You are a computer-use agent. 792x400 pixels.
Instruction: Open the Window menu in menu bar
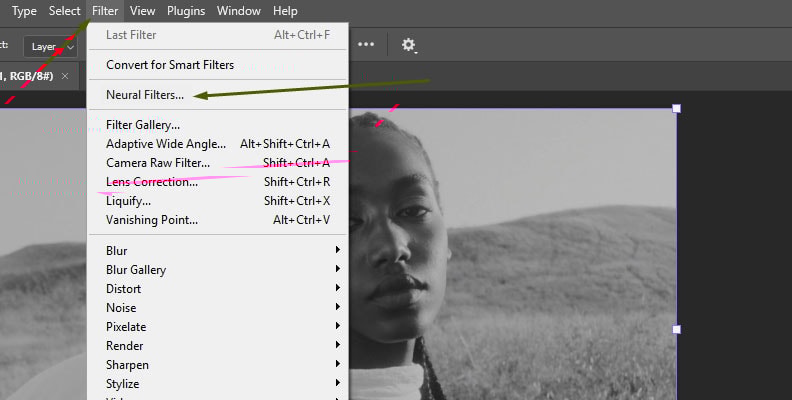pyautogui.click(x=238, y=11)
